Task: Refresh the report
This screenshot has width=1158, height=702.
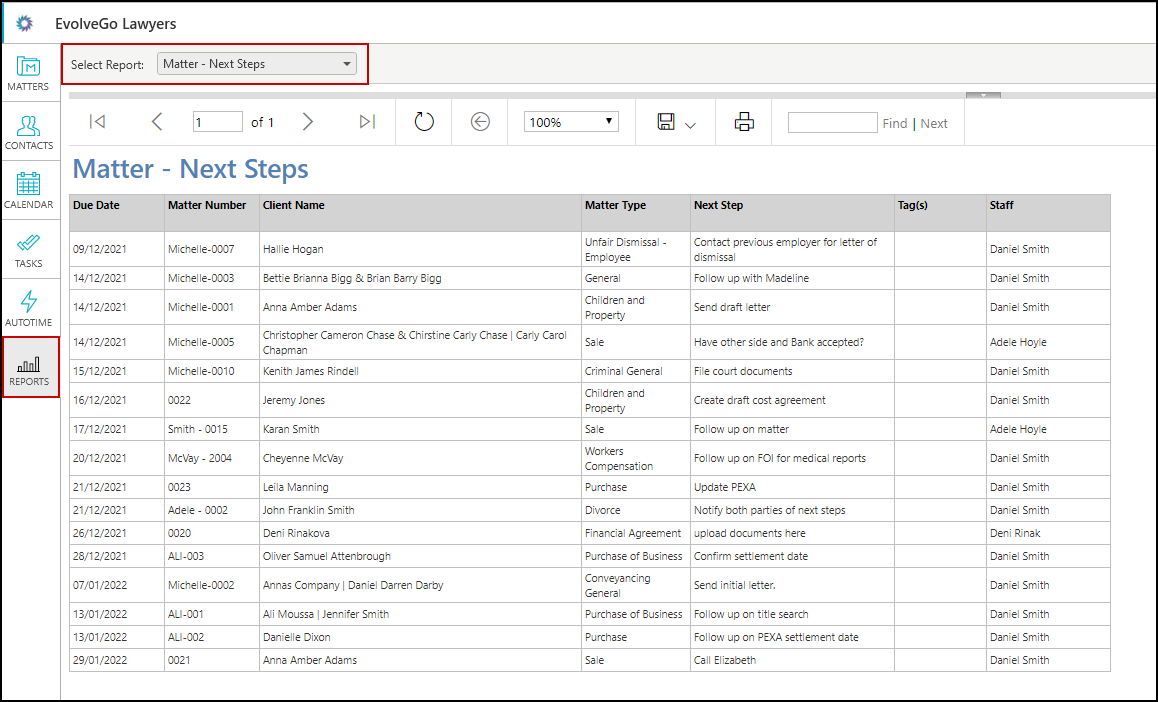Action: [424, 122]
